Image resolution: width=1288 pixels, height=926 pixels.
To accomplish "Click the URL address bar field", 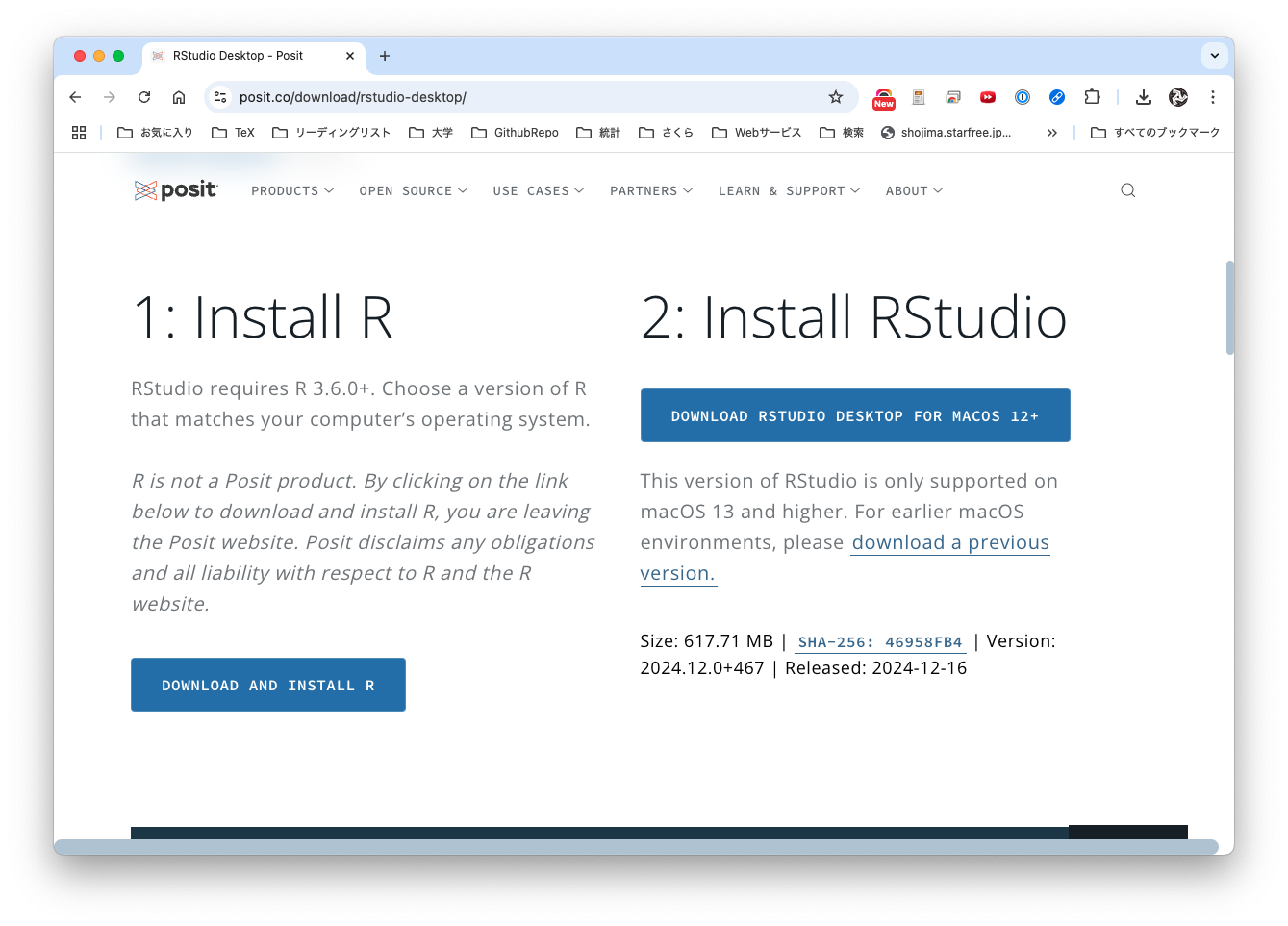I will [x=519, y=97].
